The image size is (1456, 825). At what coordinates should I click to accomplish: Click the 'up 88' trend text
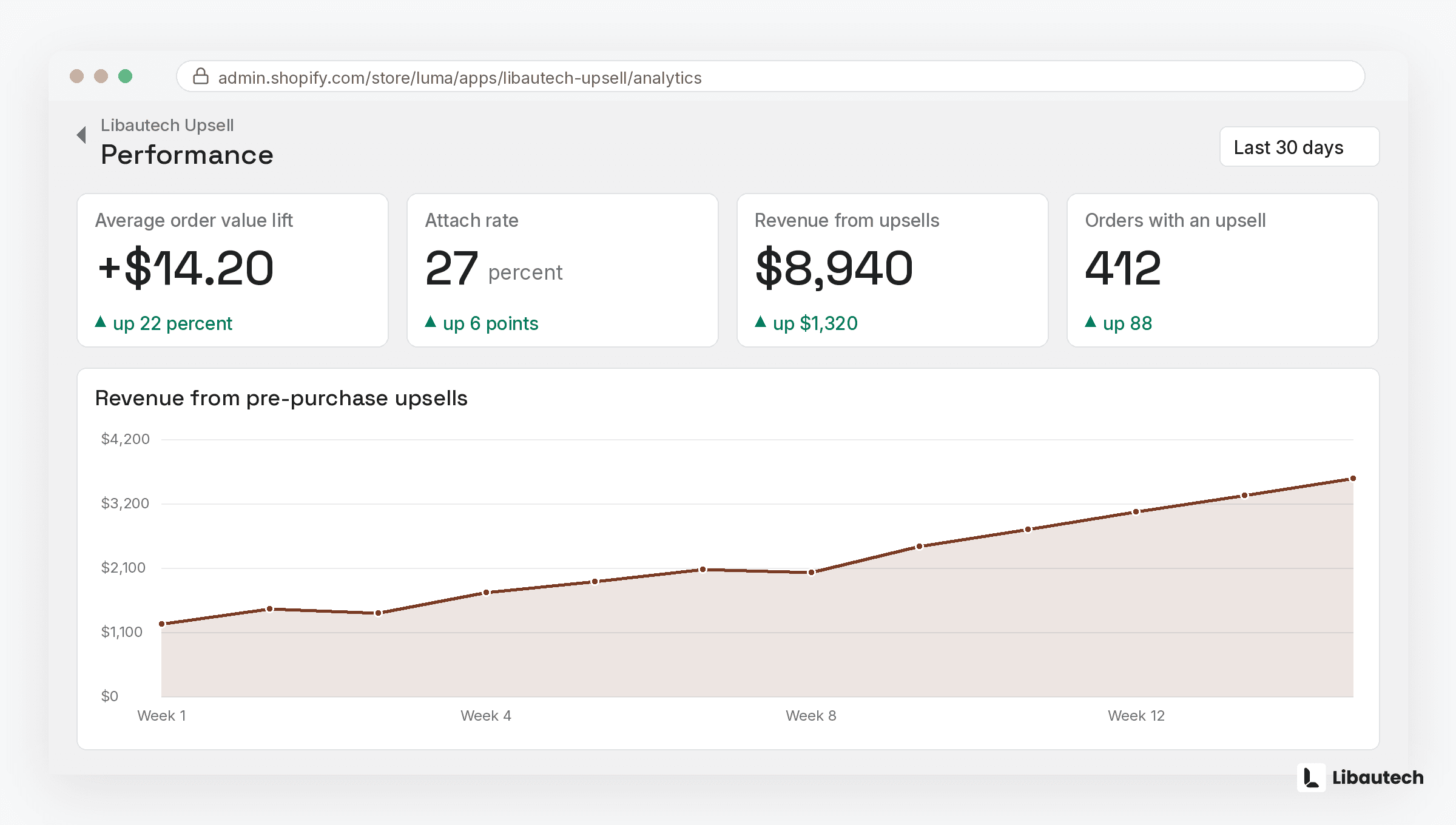pyautogui.click(x=1128, y=324)
